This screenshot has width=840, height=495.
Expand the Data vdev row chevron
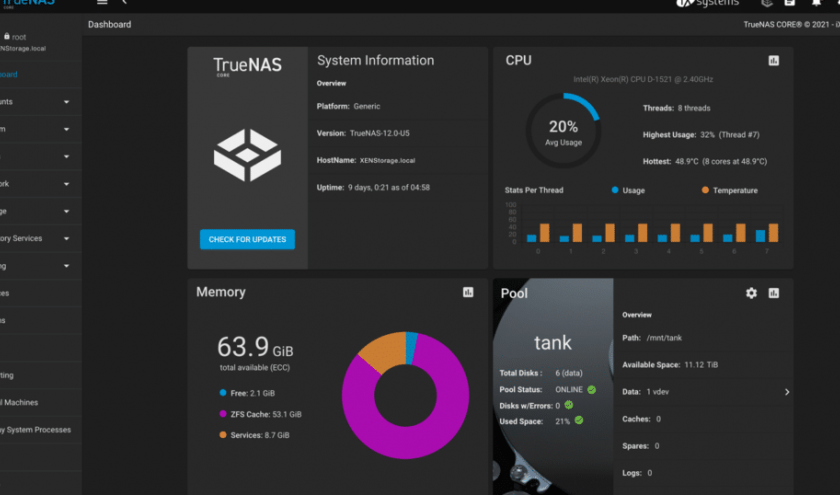786,392
